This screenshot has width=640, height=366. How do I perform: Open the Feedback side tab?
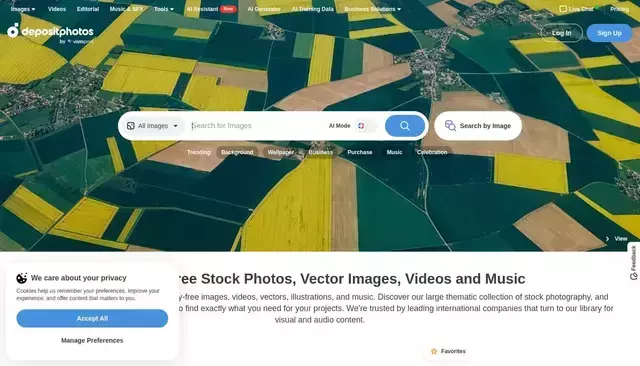633,263
